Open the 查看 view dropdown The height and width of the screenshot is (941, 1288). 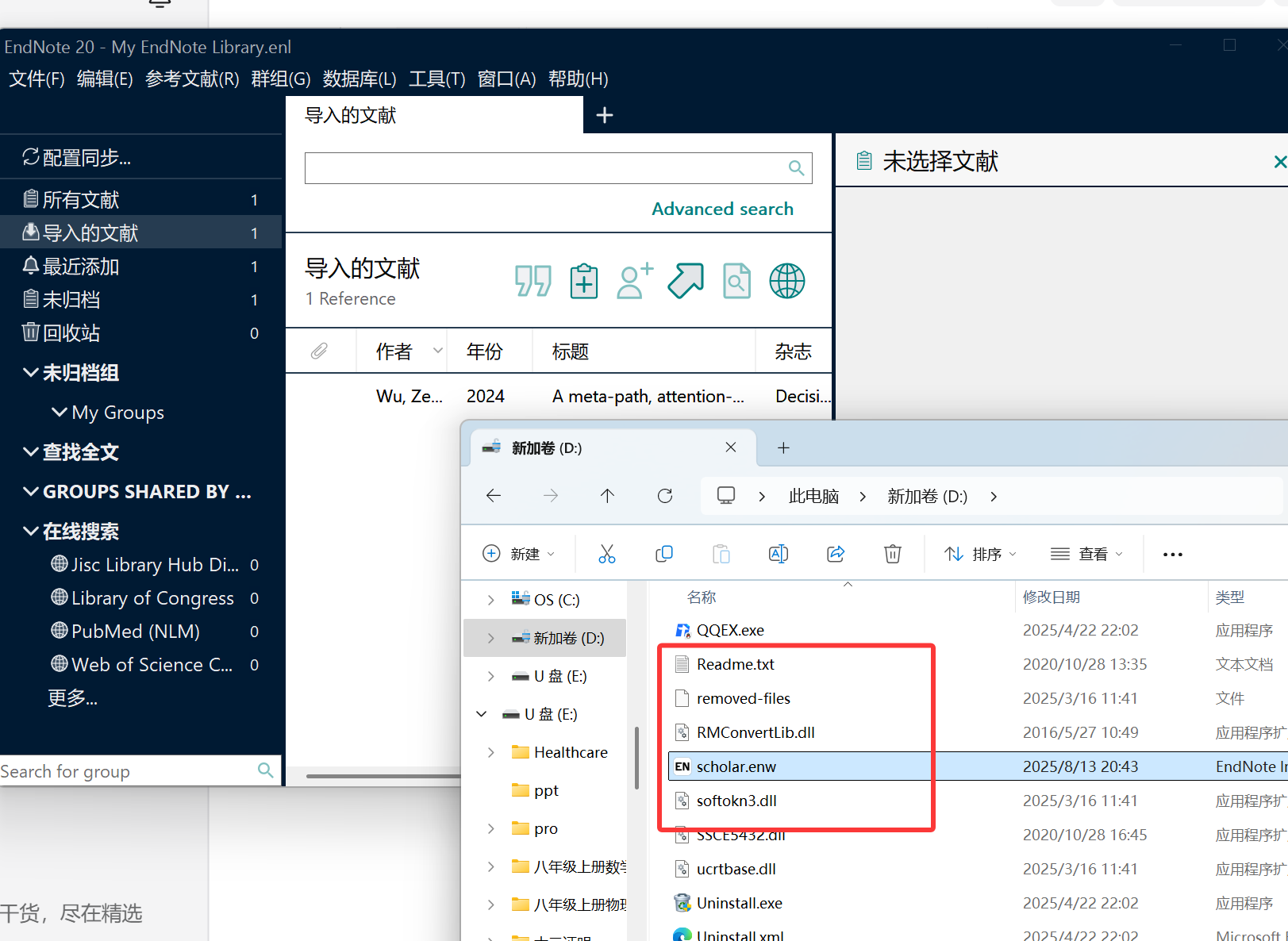1086,554
